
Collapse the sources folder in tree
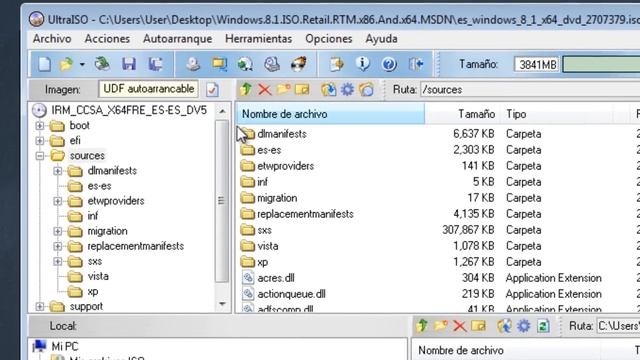(40, 156)
